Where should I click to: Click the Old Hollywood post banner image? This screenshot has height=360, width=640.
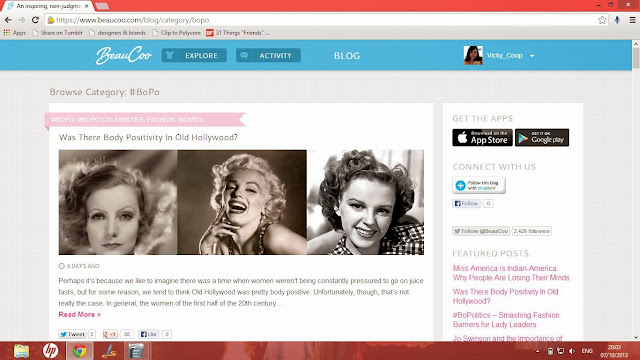click(241, 202)
